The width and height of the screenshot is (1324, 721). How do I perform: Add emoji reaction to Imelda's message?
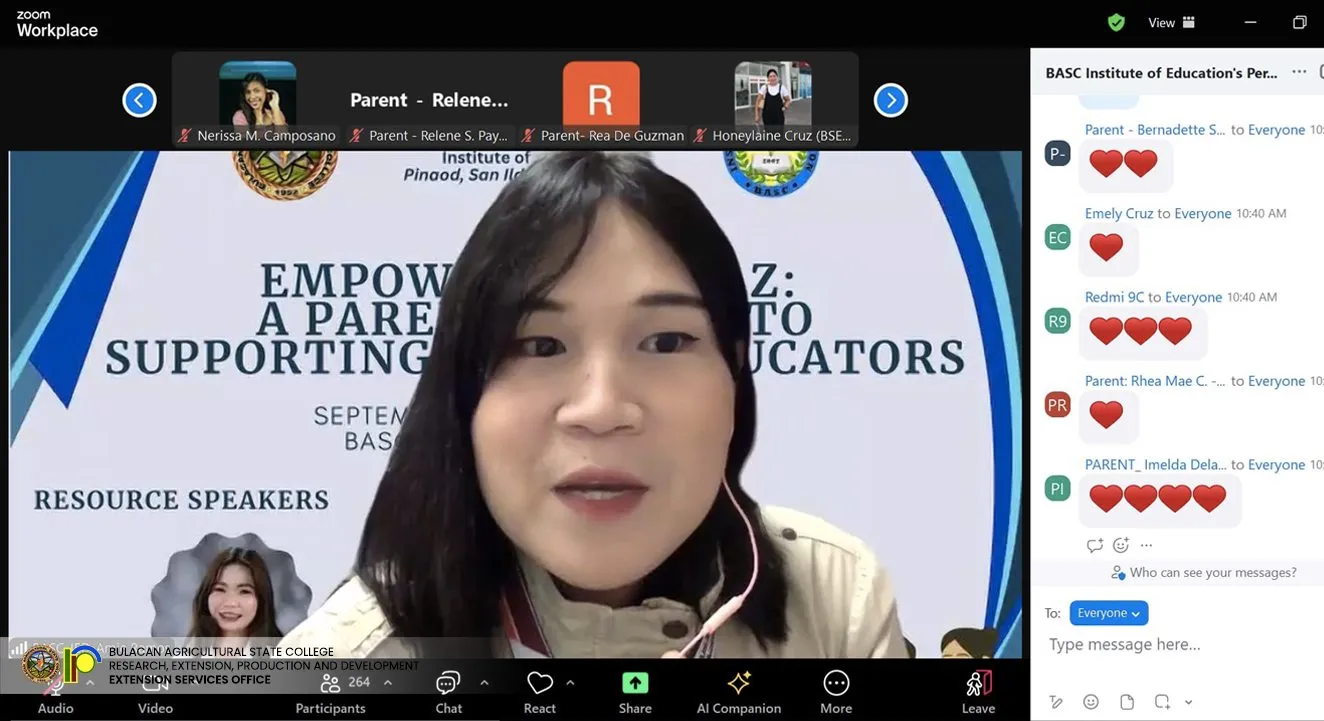pyautogui.click(x=1121, y=545)
